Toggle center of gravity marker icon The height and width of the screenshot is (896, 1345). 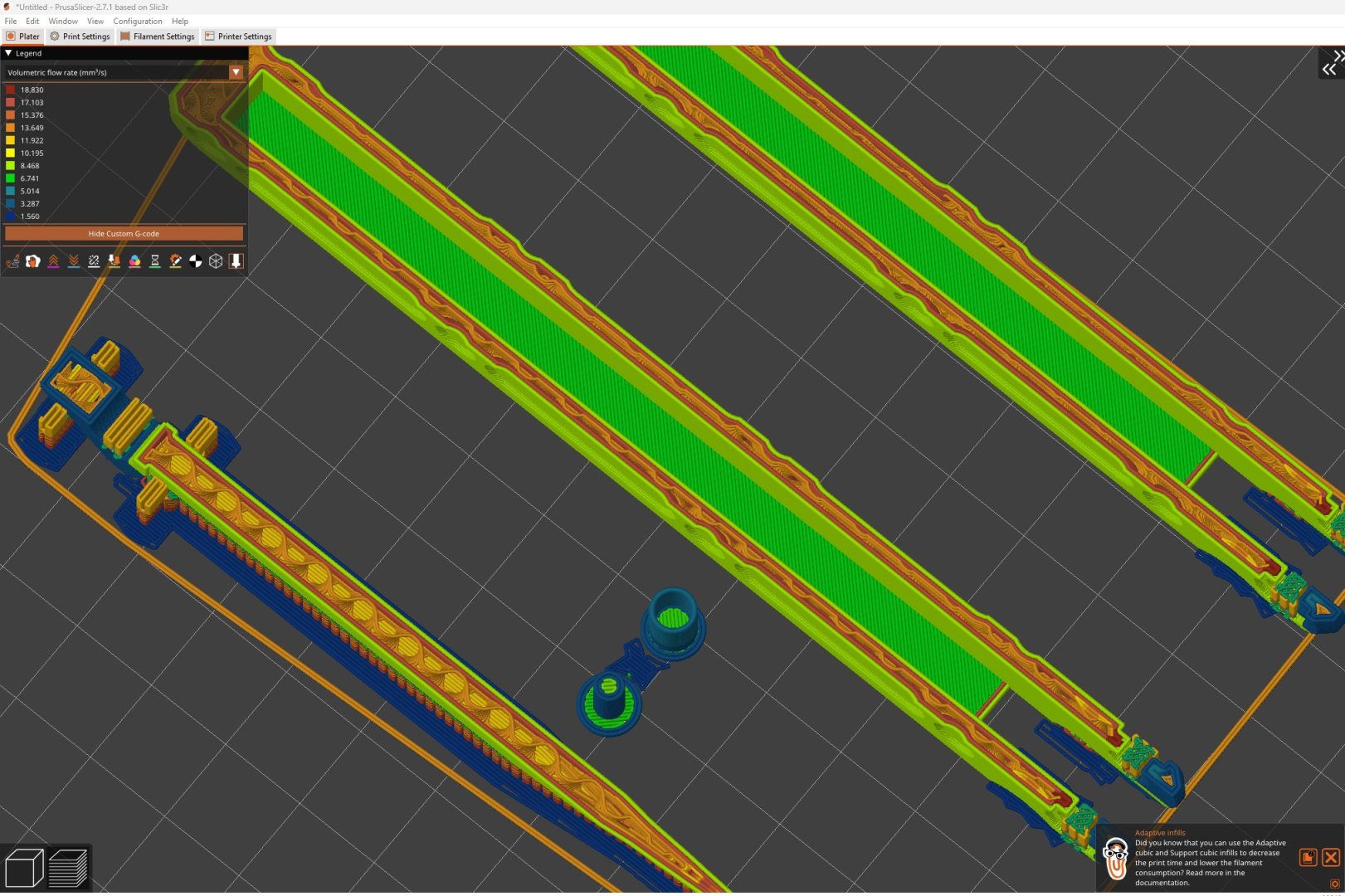tap(196, 261)
